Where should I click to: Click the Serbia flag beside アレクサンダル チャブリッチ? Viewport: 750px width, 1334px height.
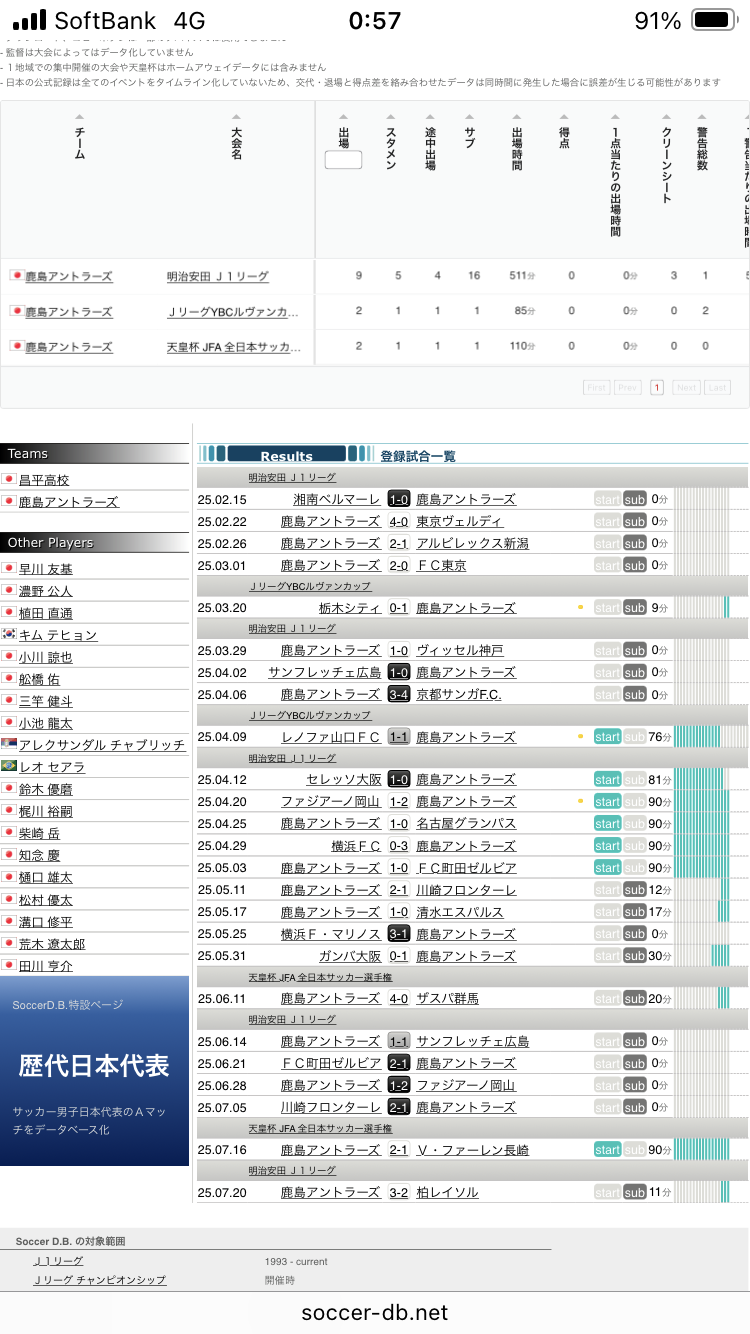9,744
